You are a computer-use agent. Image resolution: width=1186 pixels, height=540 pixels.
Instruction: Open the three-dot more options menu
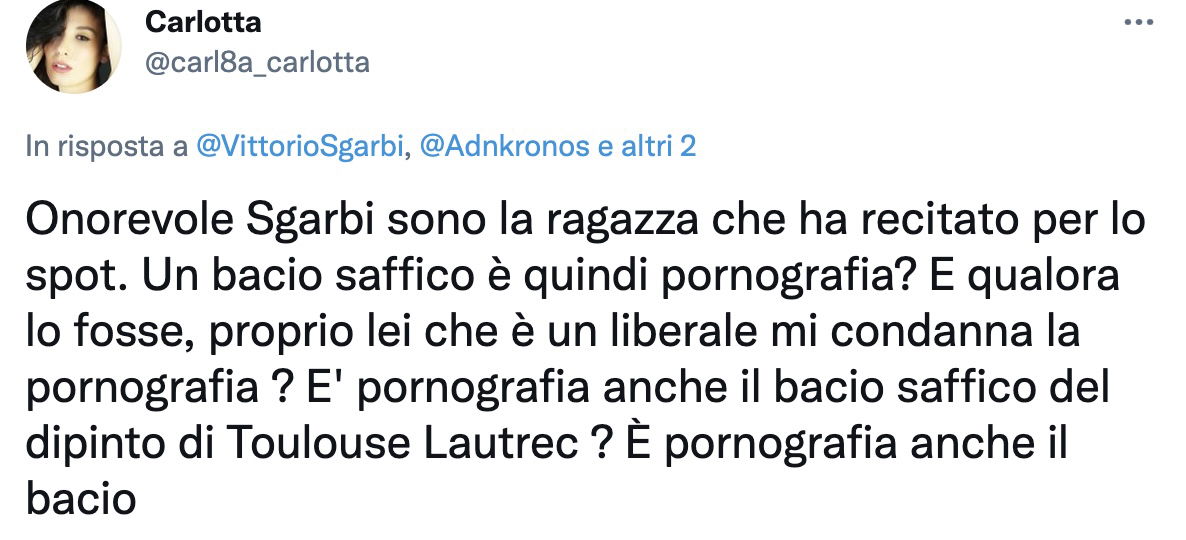pyautogui.click(x=1138, y=23)
